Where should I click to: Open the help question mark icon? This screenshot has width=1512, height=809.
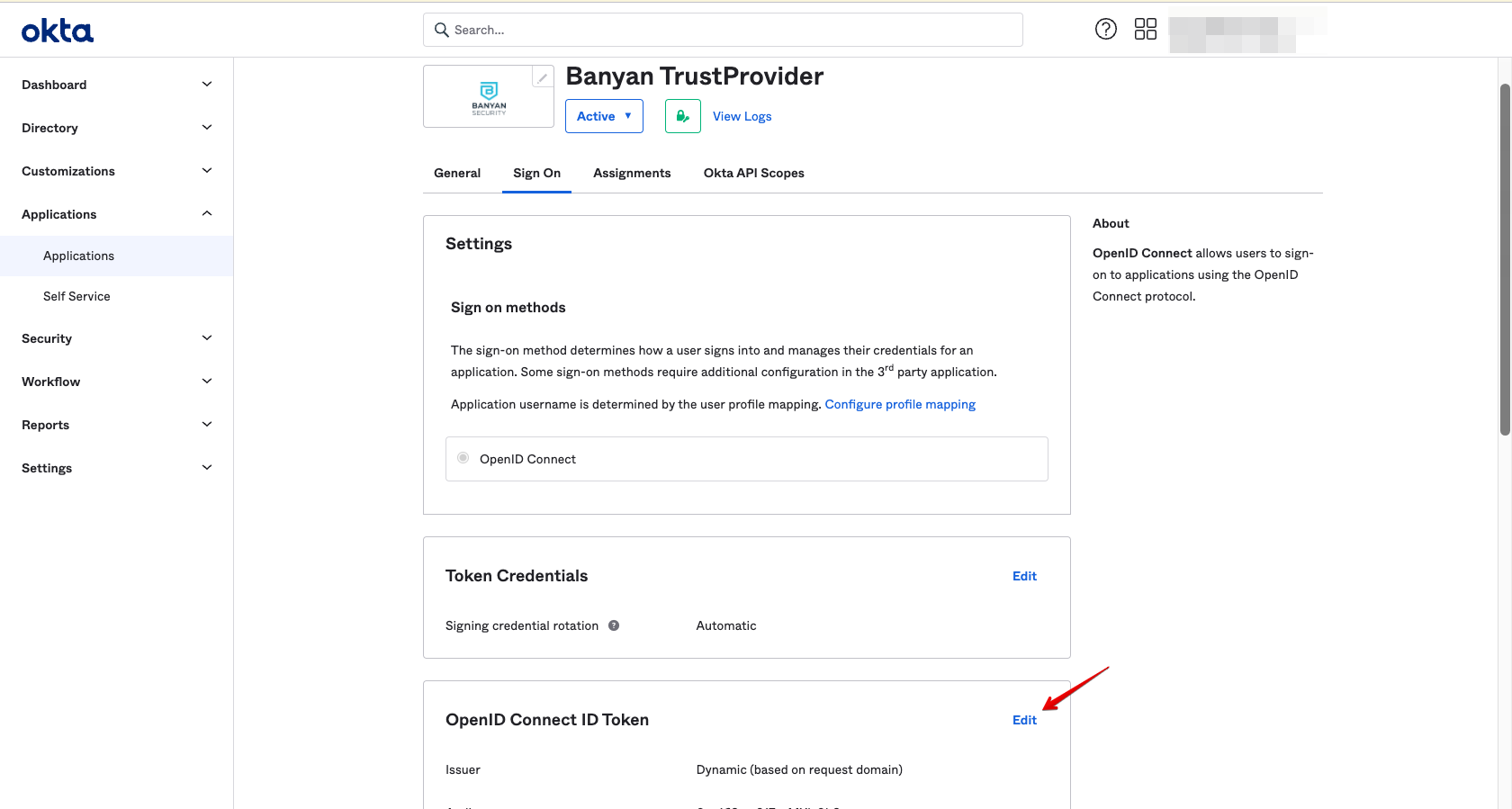click(x=1105, y=30)
